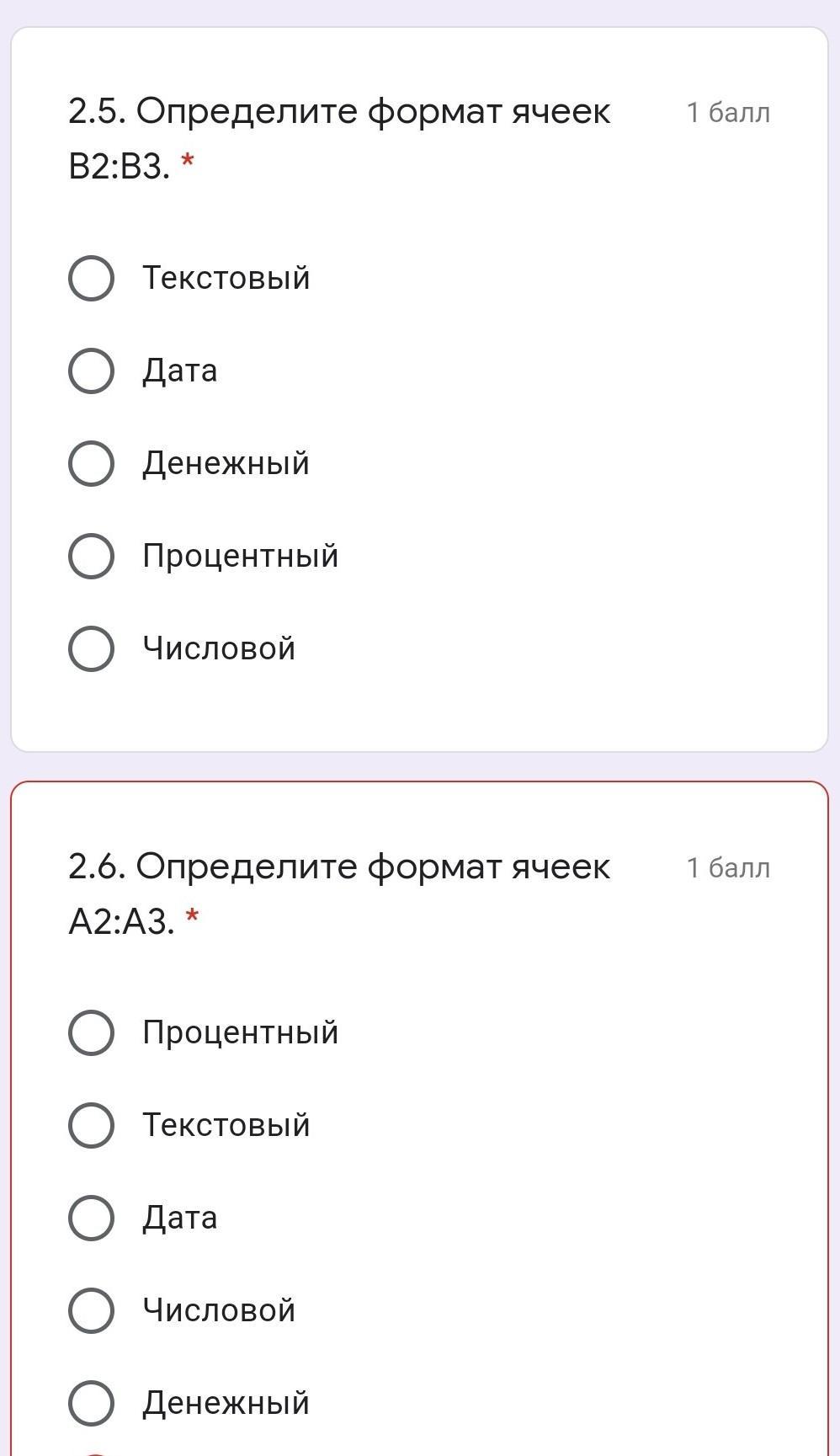Select Денежный radio for cells A2:A3
Image resolution: width=840 pixels, height=1456 pixels.
[91, 1403]
